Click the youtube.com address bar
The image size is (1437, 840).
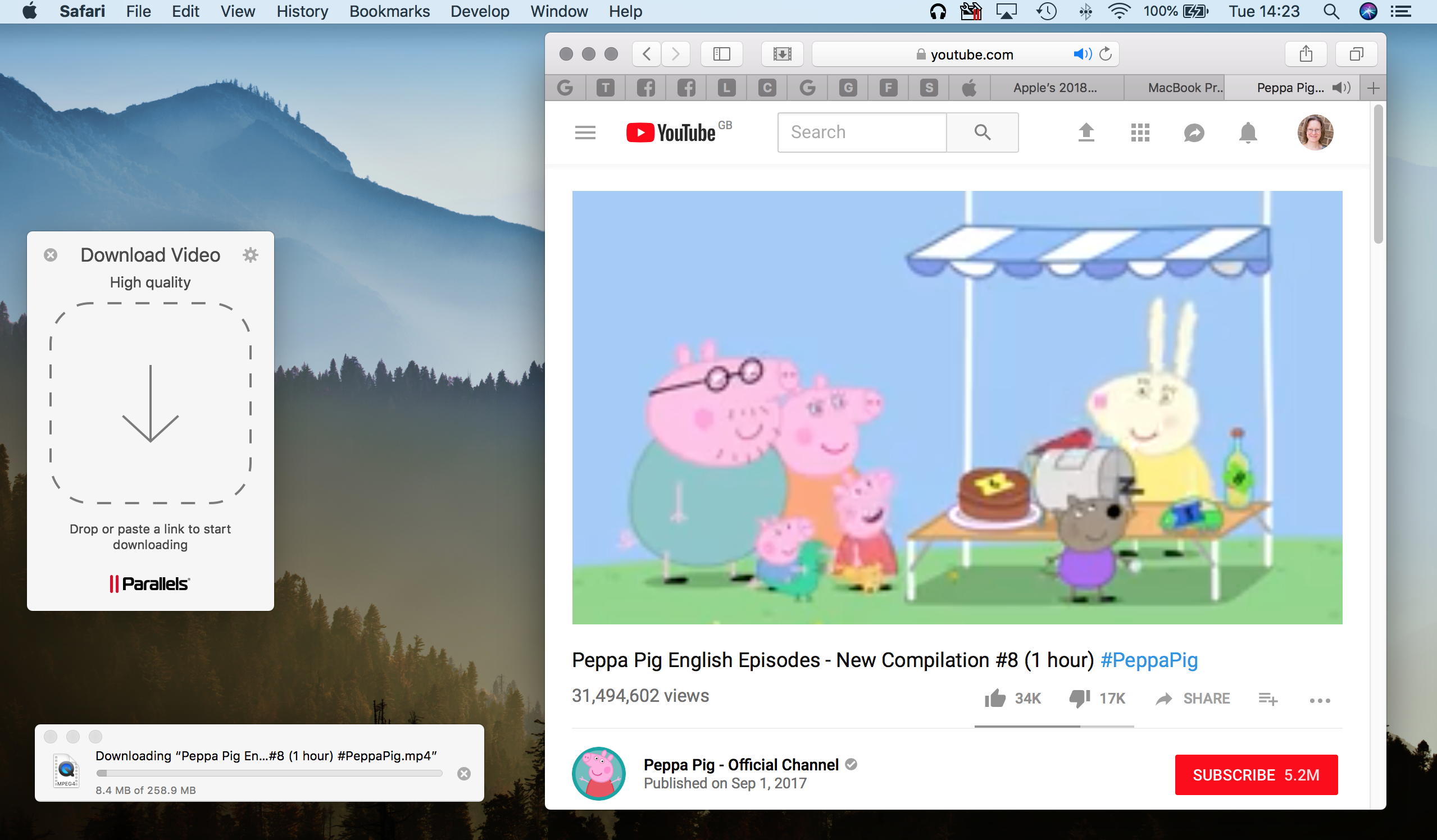(x=965, y=54)
